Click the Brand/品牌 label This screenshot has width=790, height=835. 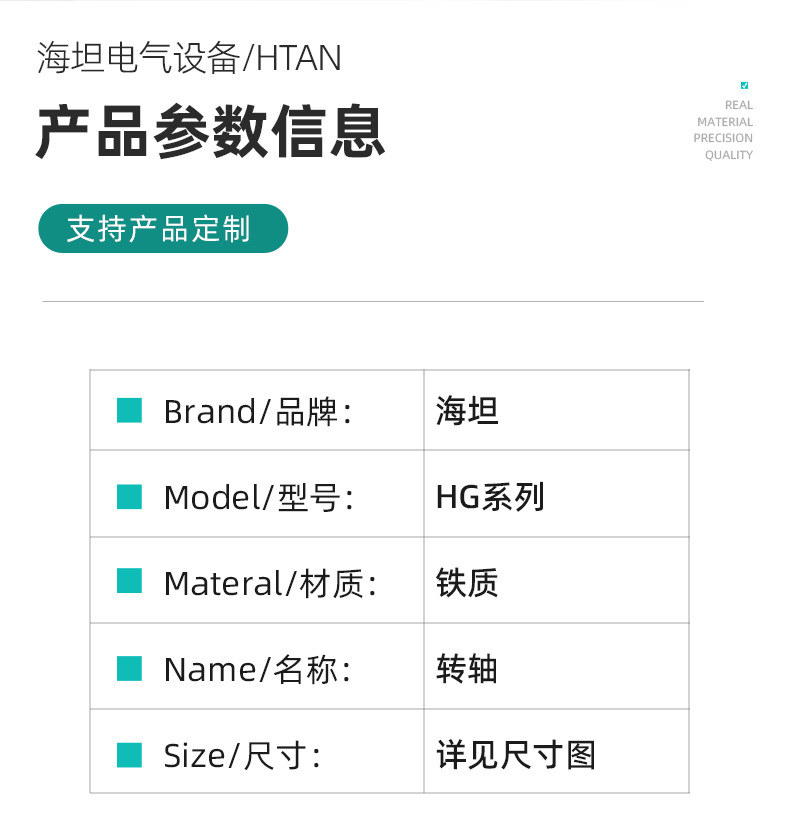point(257,411)
